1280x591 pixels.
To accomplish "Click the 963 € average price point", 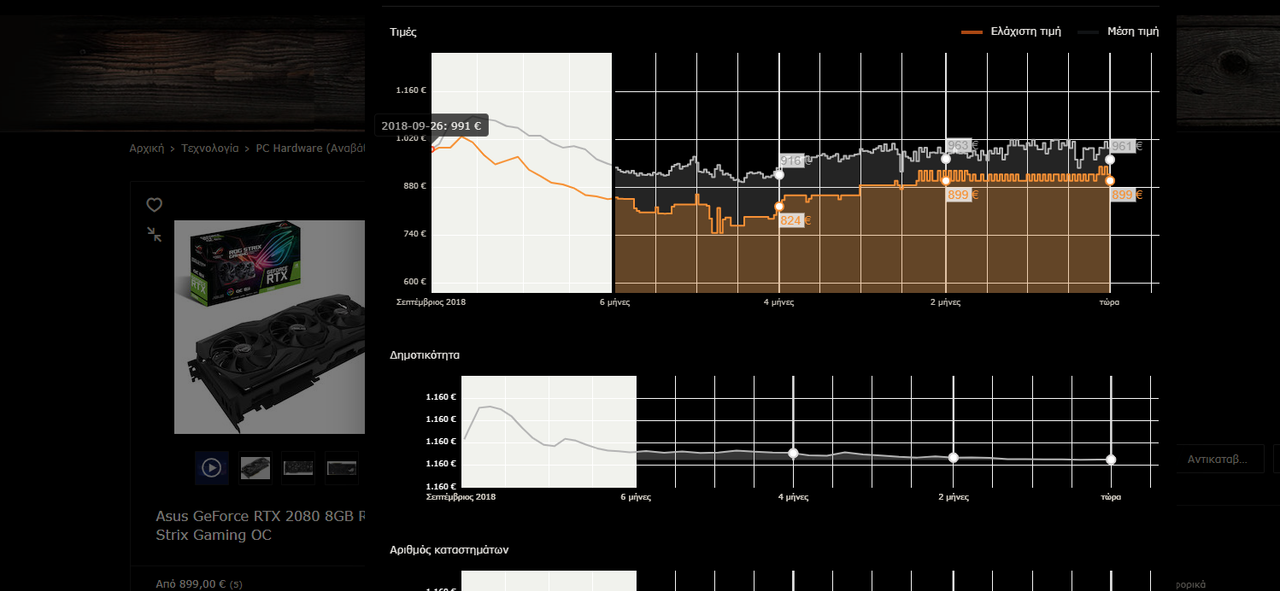I will [x=945, y=158].
